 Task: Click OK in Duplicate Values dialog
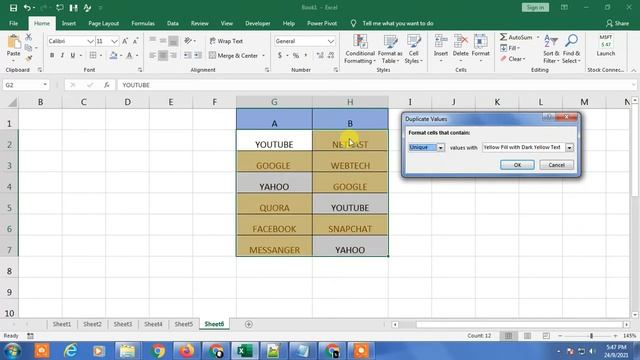tap(517, 165)
